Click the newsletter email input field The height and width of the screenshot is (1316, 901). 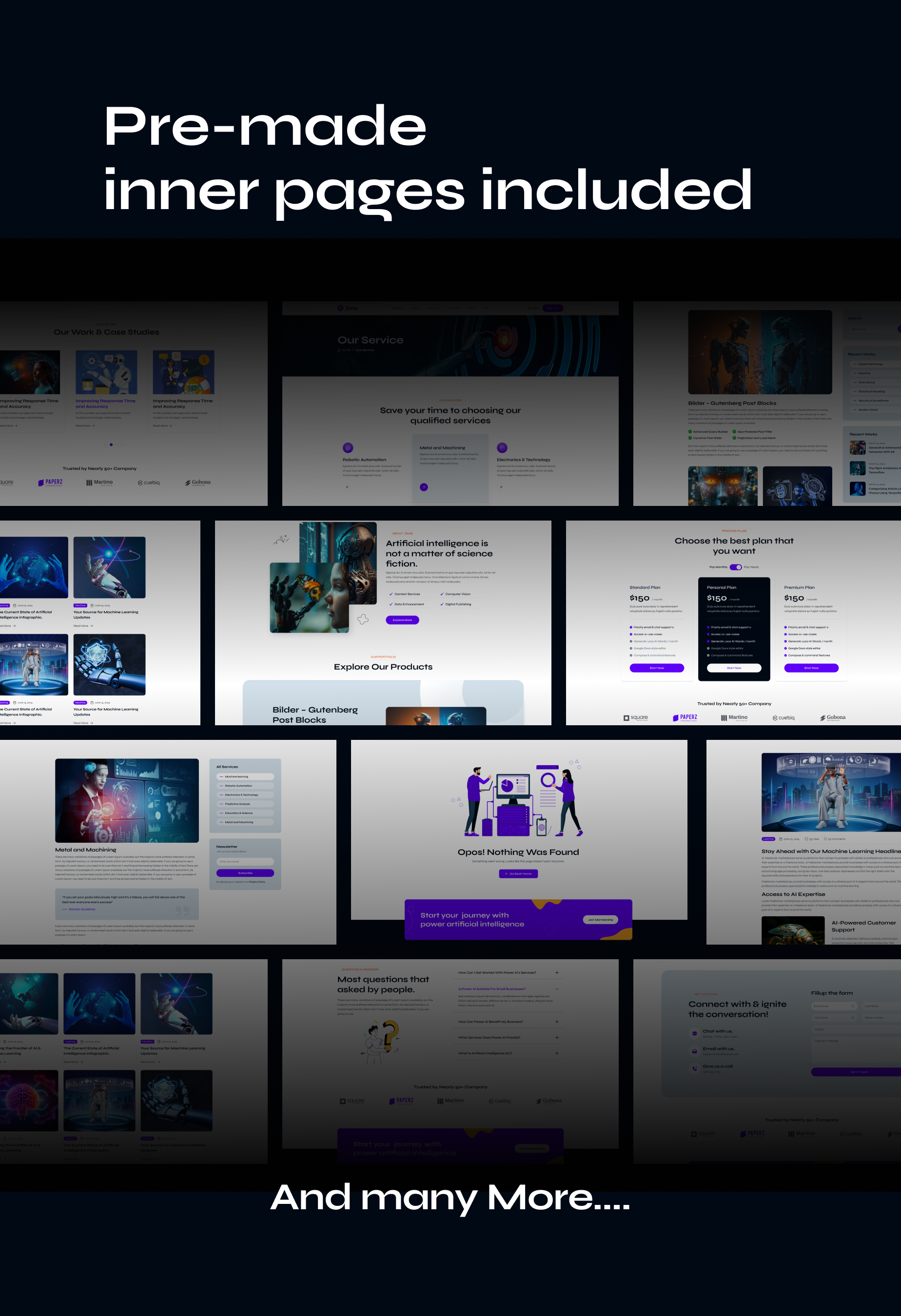[x=245, y=861]
